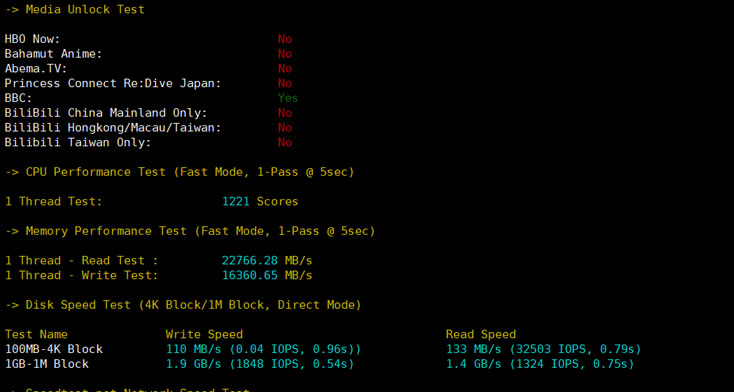Click the No result for Bahamut Anime

[x=285, y=54]
